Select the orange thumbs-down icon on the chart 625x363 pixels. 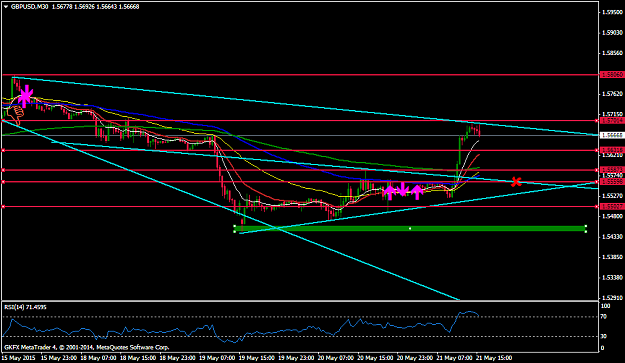tap(15, 115)
